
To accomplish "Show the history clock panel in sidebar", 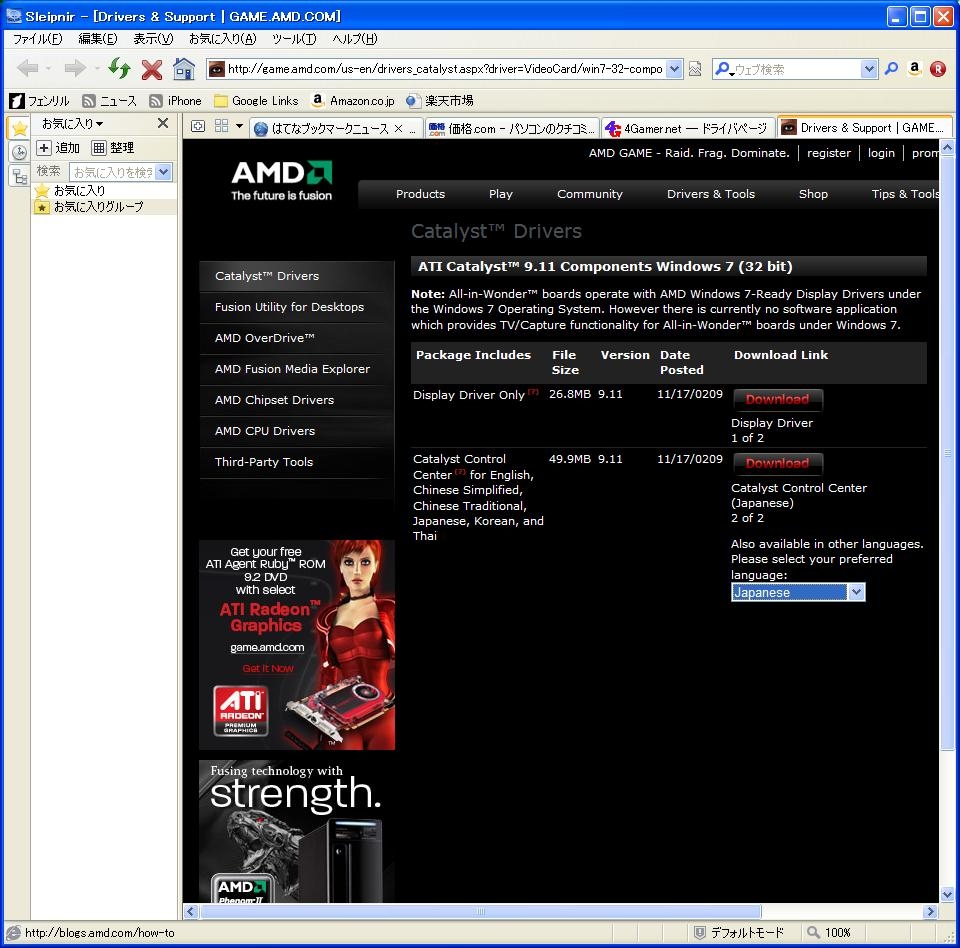I will [x=19, y=152].
